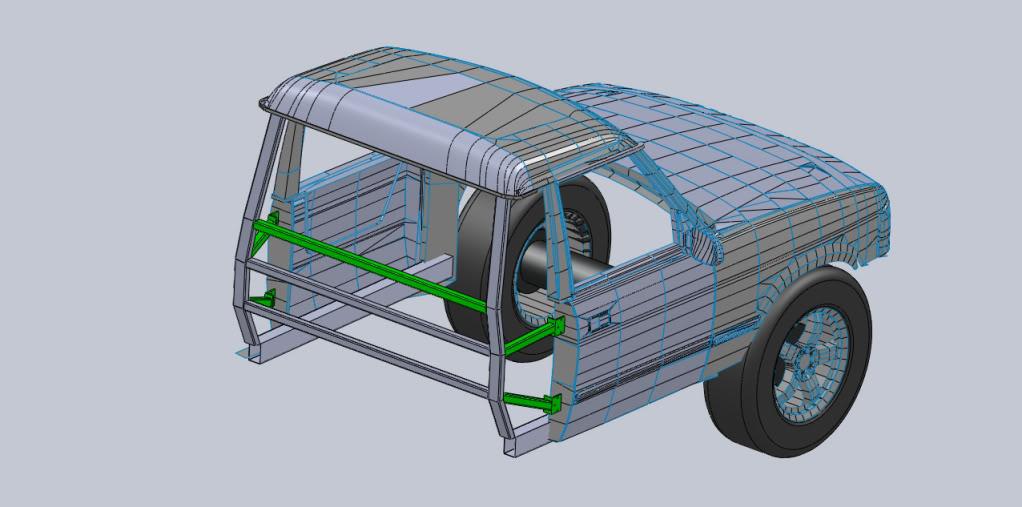Click the small green bracket on the far frame pillar
This screenshot has width=1022, height=507.
pos(265,299)
